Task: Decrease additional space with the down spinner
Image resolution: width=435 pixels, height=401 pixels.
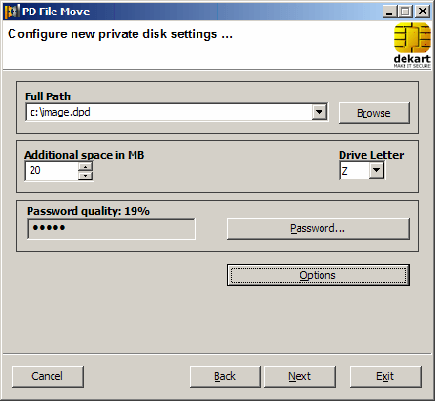Action: [86, 175]
